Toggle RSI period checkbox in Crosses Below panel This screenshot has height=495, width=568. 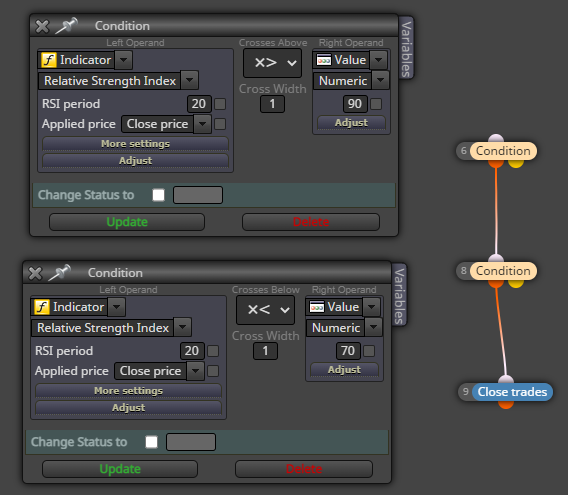tap(213, 351)
